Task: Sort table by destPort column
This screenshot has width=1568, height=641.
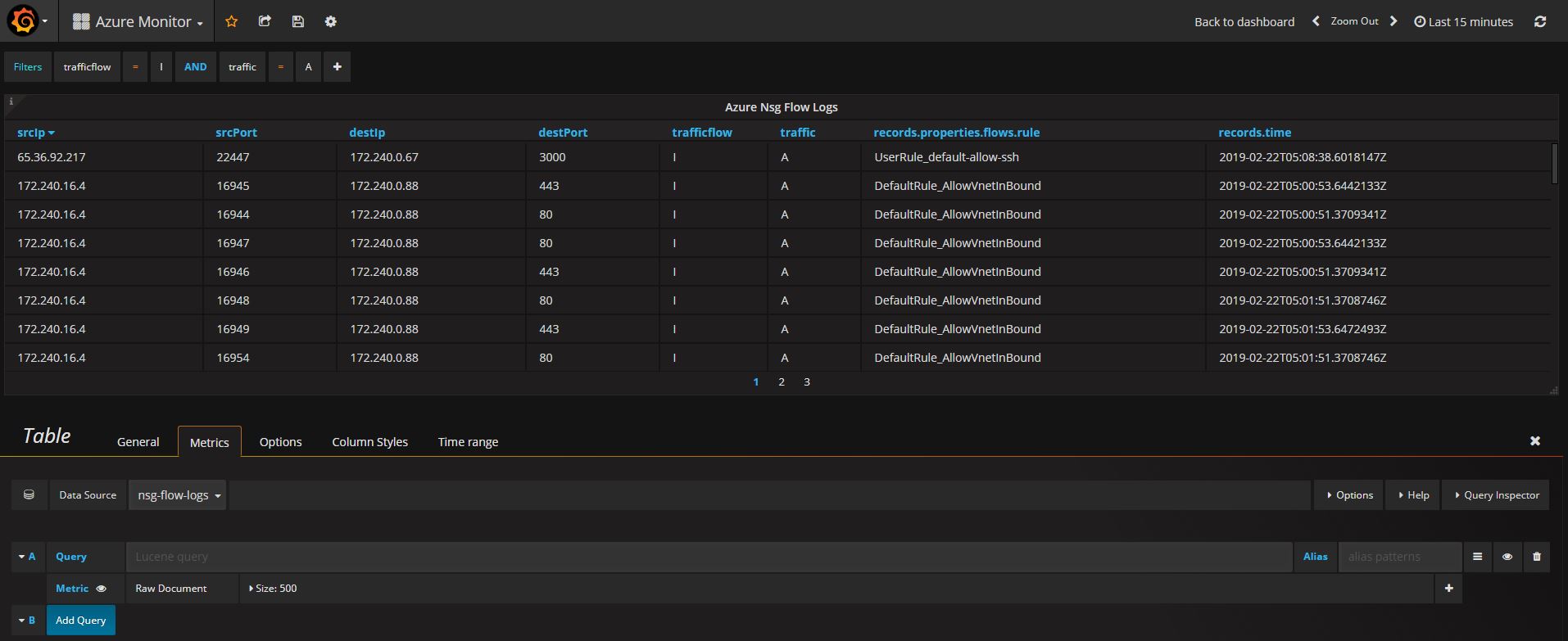Action: pos(563,133)
